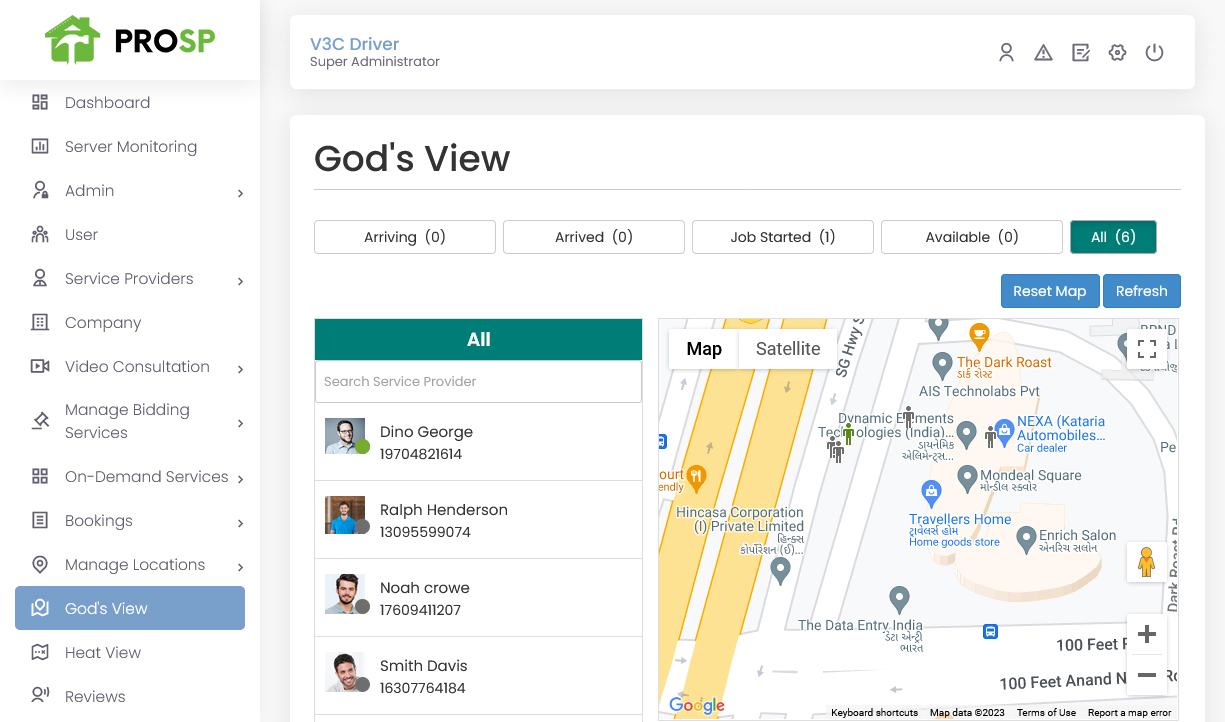Click the Service Providers person icon
Screen dimensions: 1225x722
(x=40, y=278)
